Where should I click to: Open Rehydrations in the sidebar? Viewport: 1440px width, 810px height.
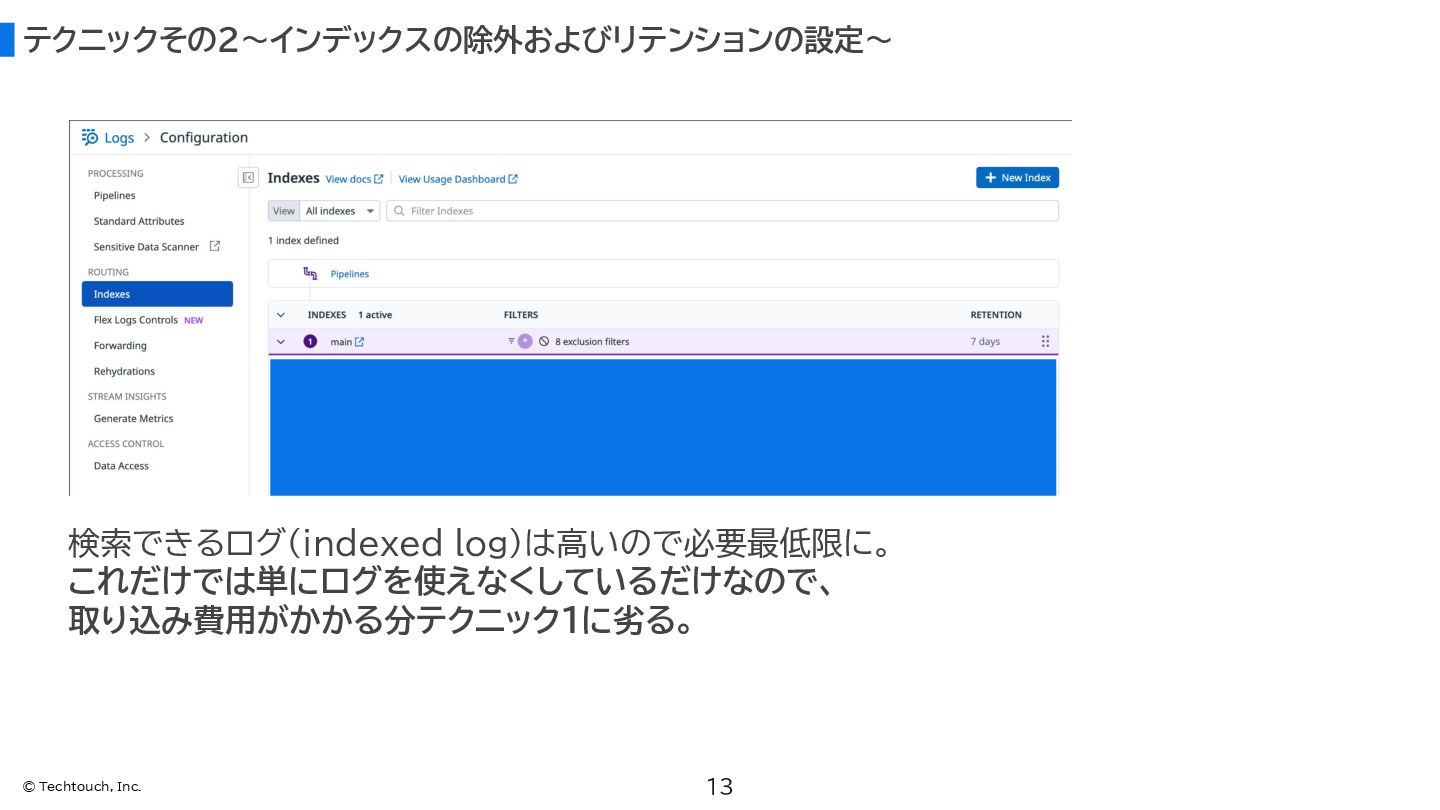[x=124, y=371]
